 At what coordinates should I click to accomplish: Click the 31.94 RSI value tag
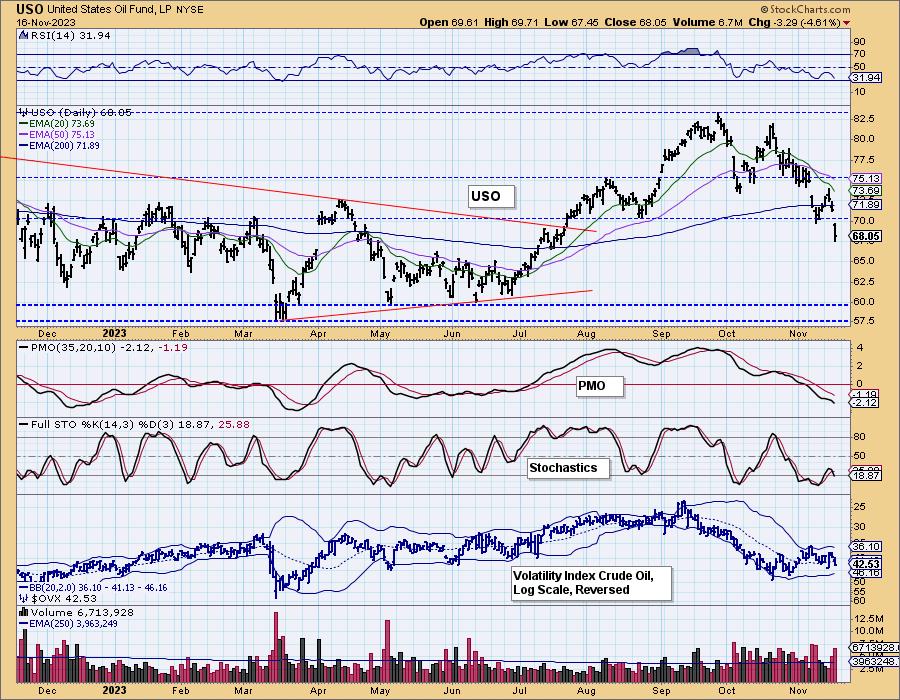[866, 78]
